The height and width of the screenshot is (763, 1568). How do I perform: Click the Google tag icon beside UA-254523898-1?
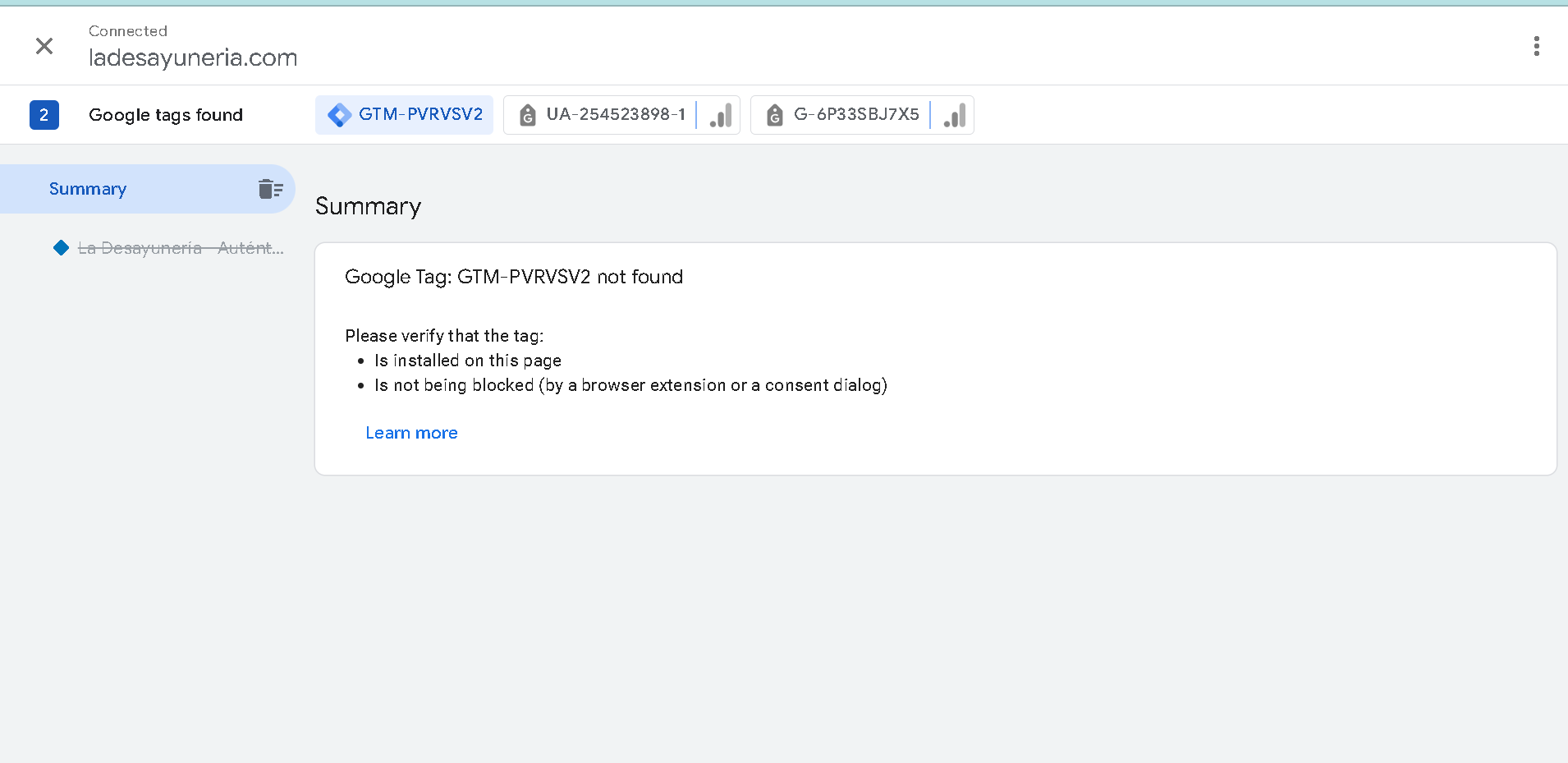528,116
